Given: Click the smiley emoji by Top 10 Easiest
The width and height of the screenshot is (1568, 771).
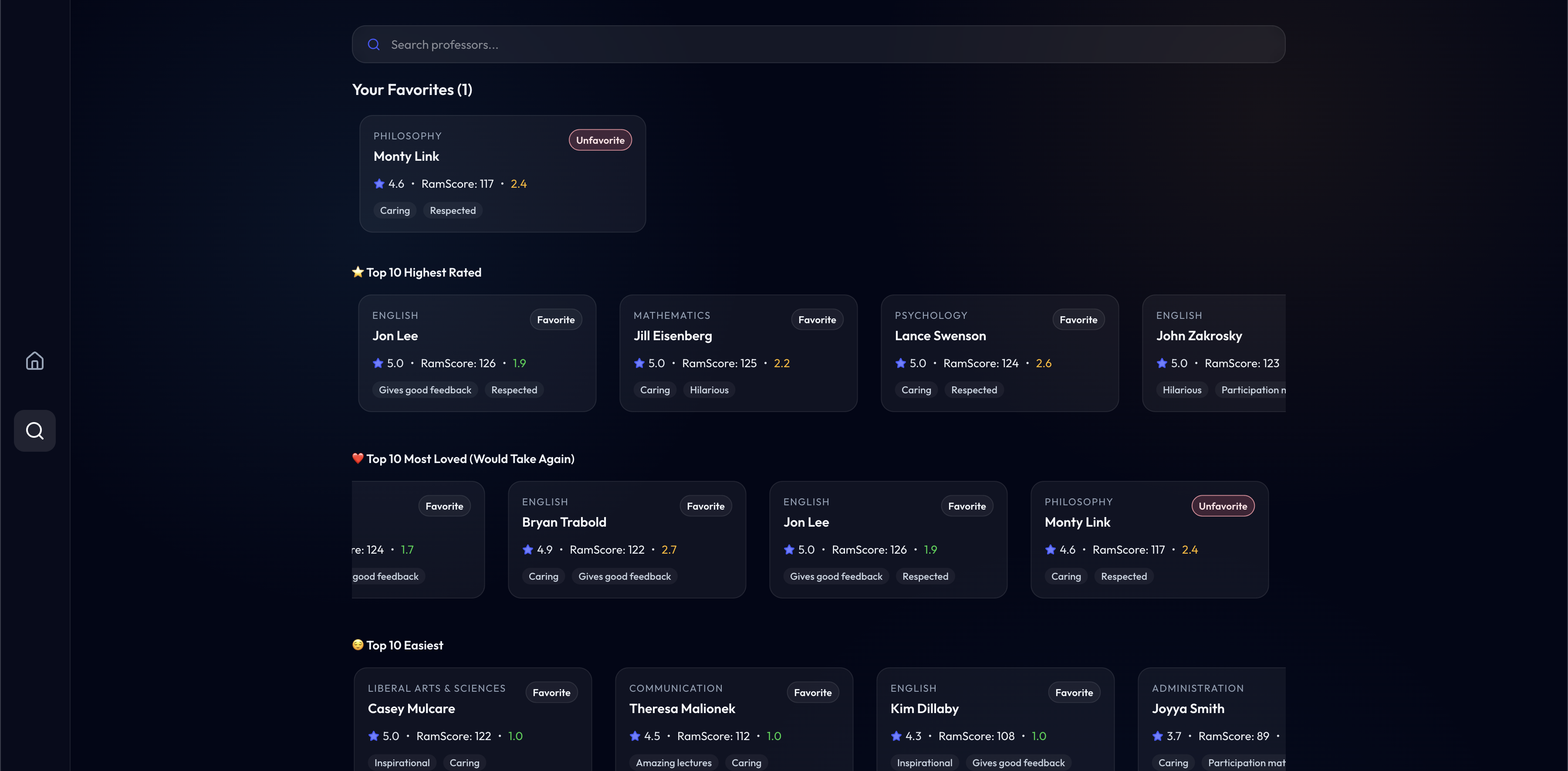Looking at the screenshot, I should coord(358,645).
